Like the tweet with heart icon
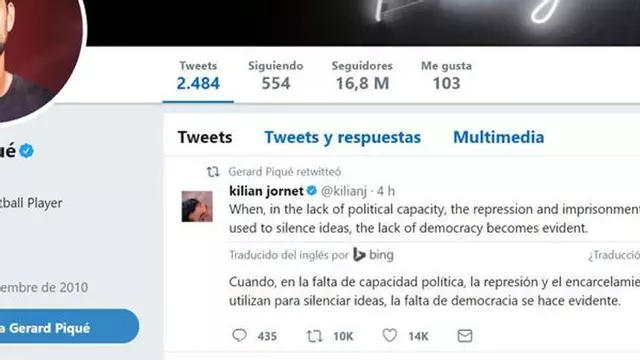The image size is (640, 360). tap(389, 336)
